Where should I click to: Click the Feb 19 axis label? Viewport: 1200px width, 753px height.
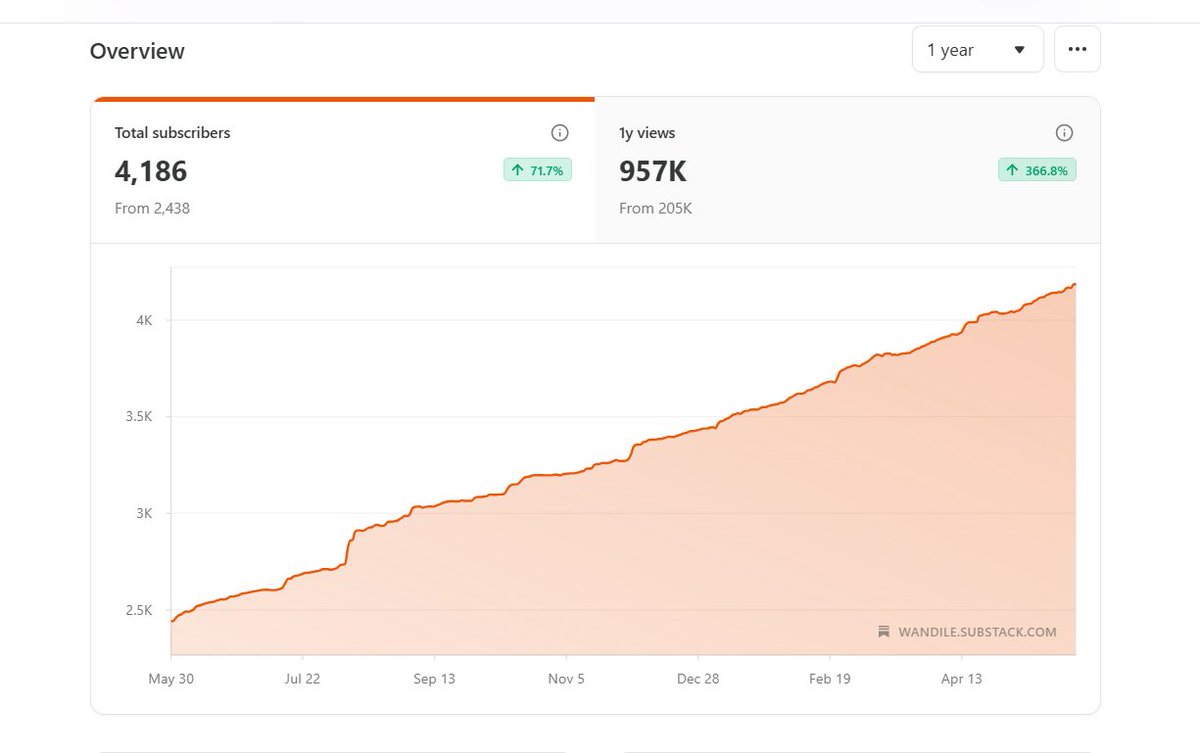(830, 678)
